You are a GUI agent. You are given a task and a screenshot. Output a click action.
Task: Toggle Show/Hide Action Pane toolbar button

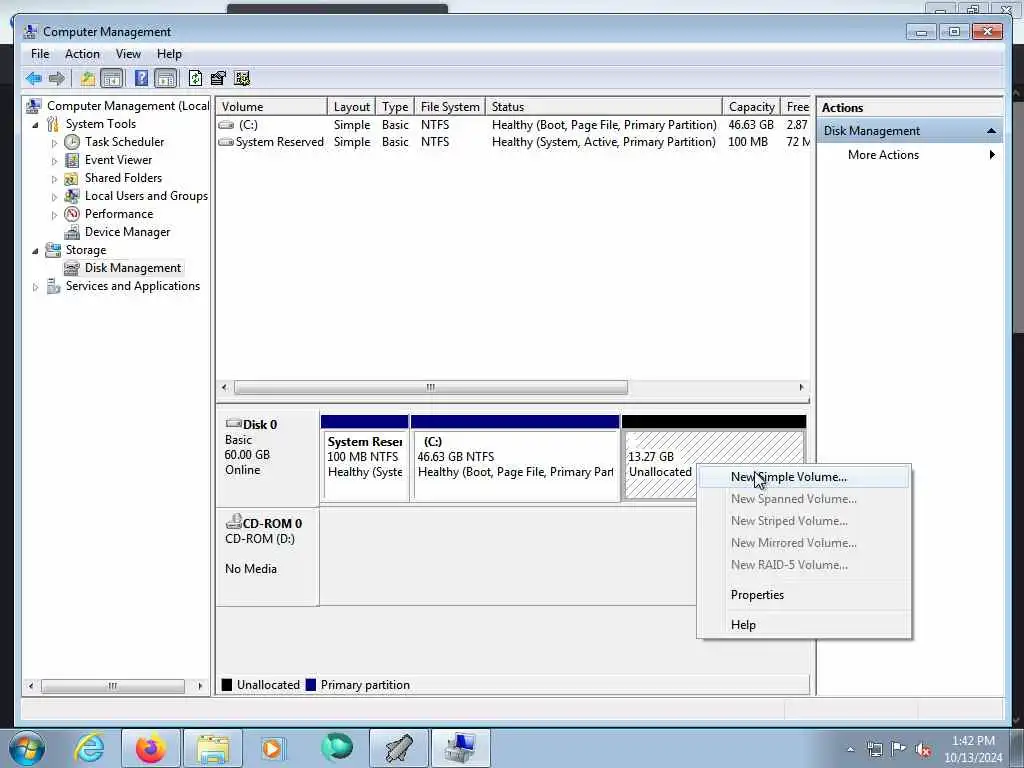click(166, 79)
